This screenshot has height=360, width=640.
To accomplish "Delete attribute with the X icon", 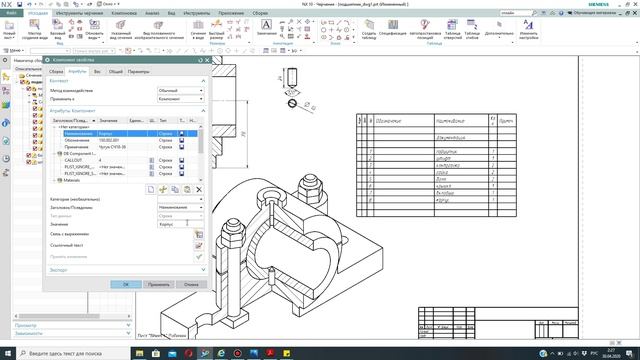I will coord(199,189).
